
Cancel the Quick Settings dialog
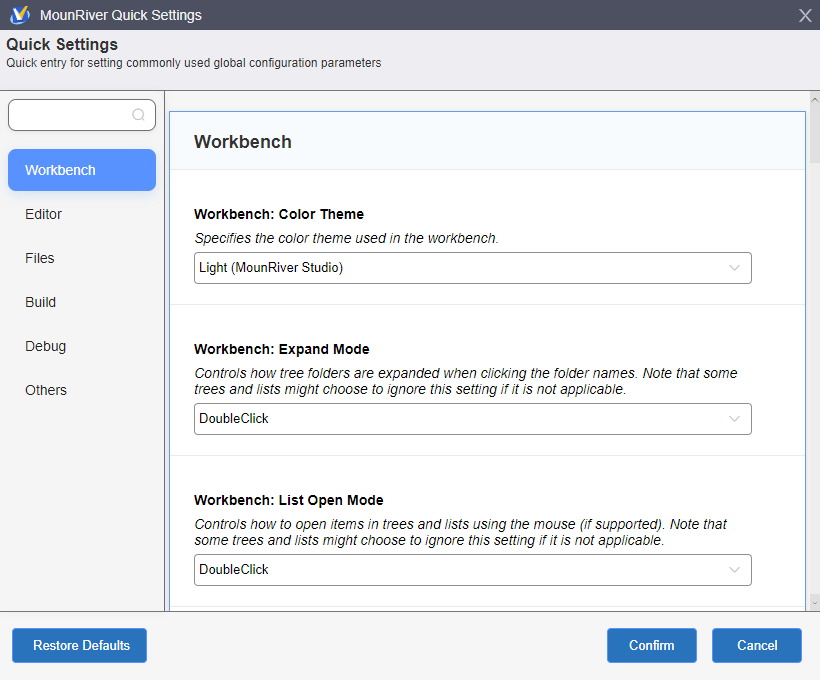coord(757,645)
